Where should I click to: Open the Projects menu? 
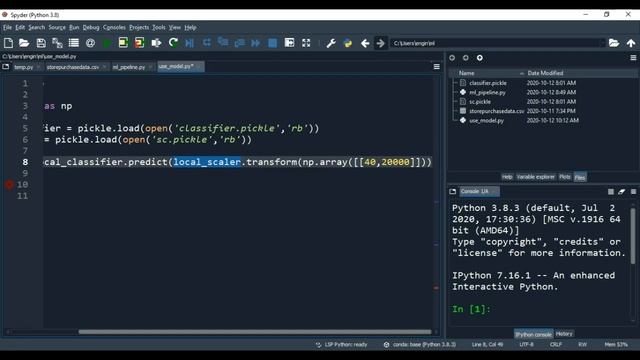pos(139,27)
